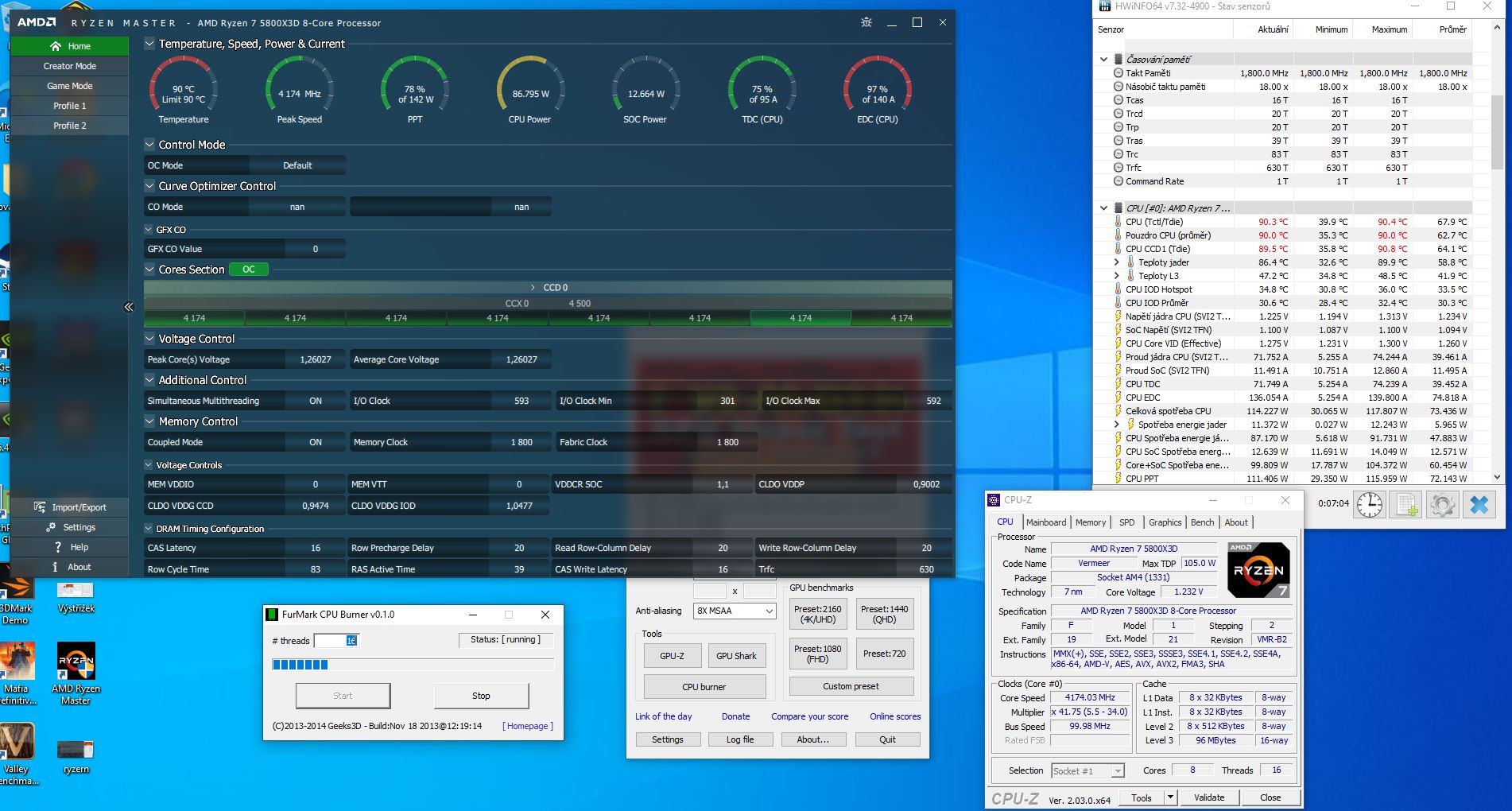Screen dimensions: 1512x811
Task: Click the HWiNFO clock timer icon
Action: tap(1370, 505)
